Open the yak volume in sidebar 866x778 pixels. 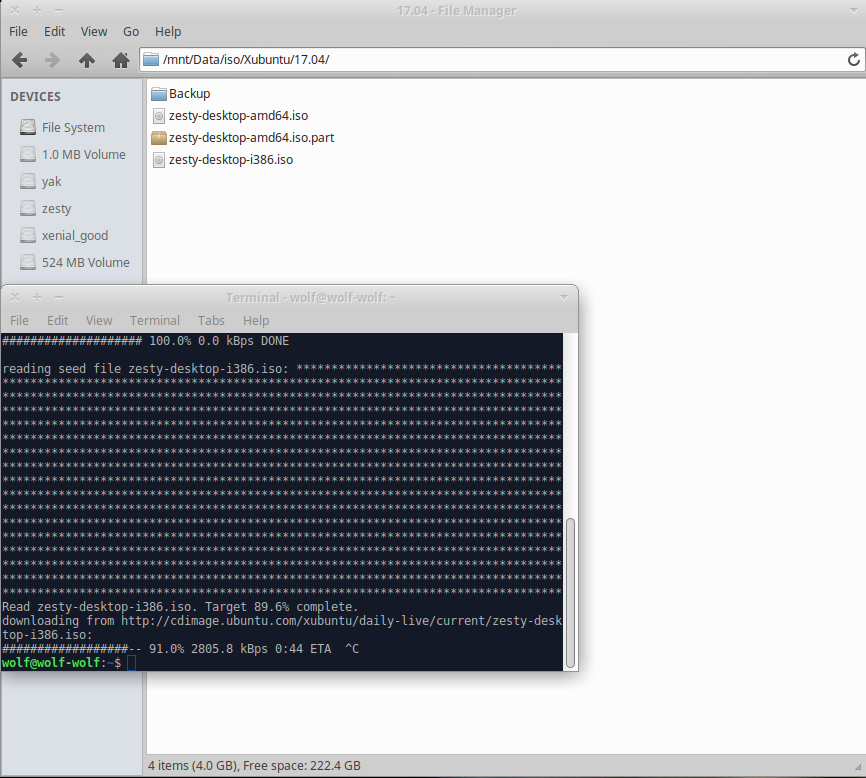[x=51, y=182]
